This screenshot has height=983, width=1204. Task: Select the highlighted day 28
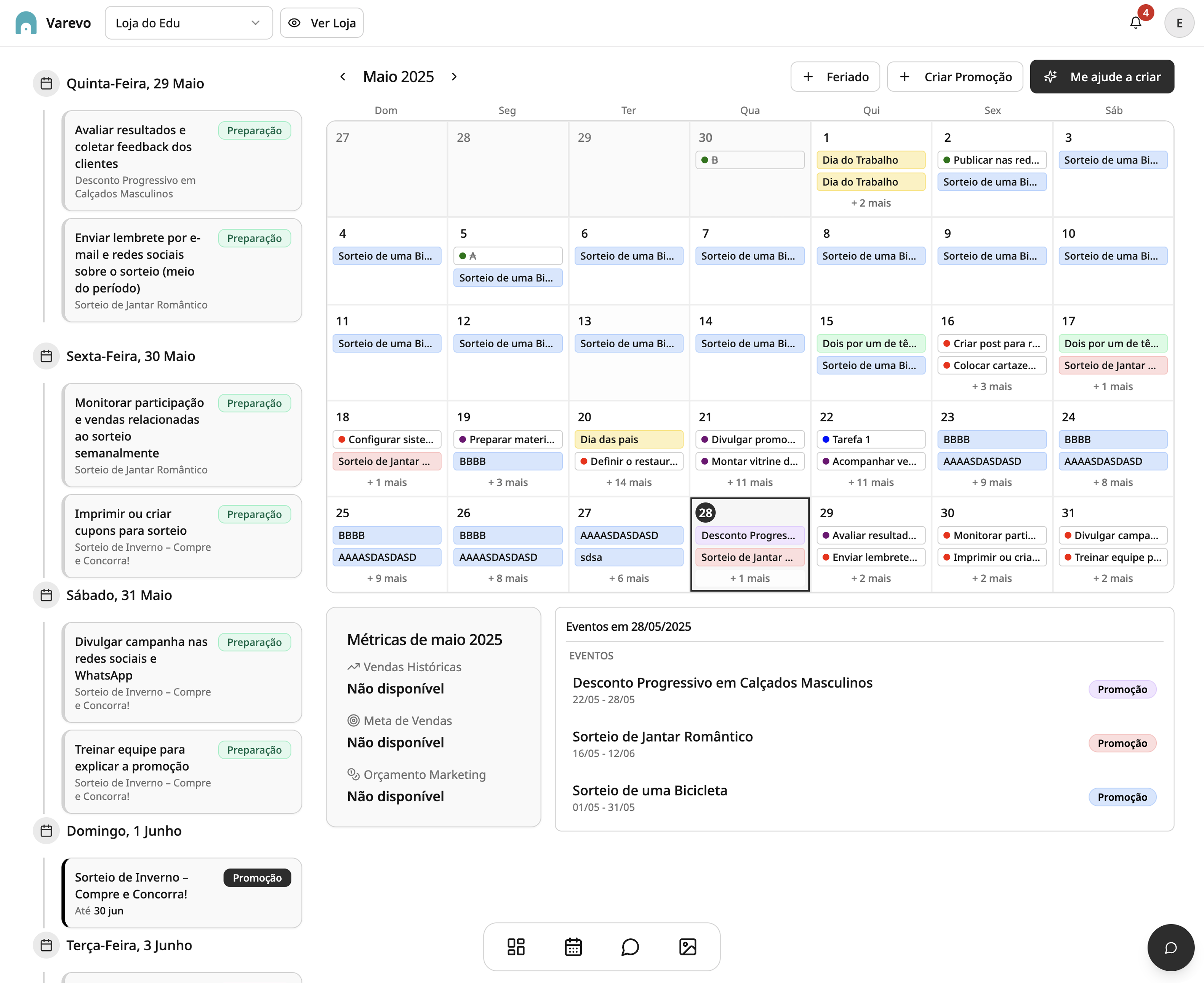(x=705, y=513)
